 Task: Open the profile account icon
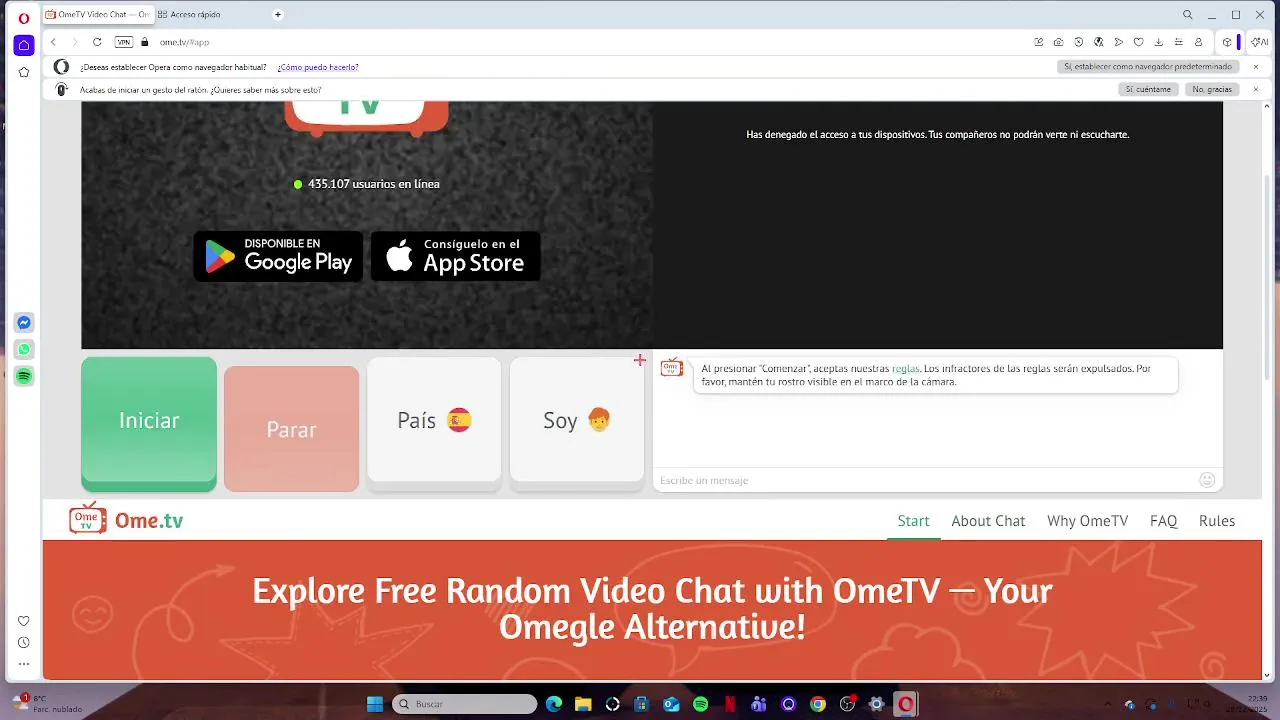1198,42
